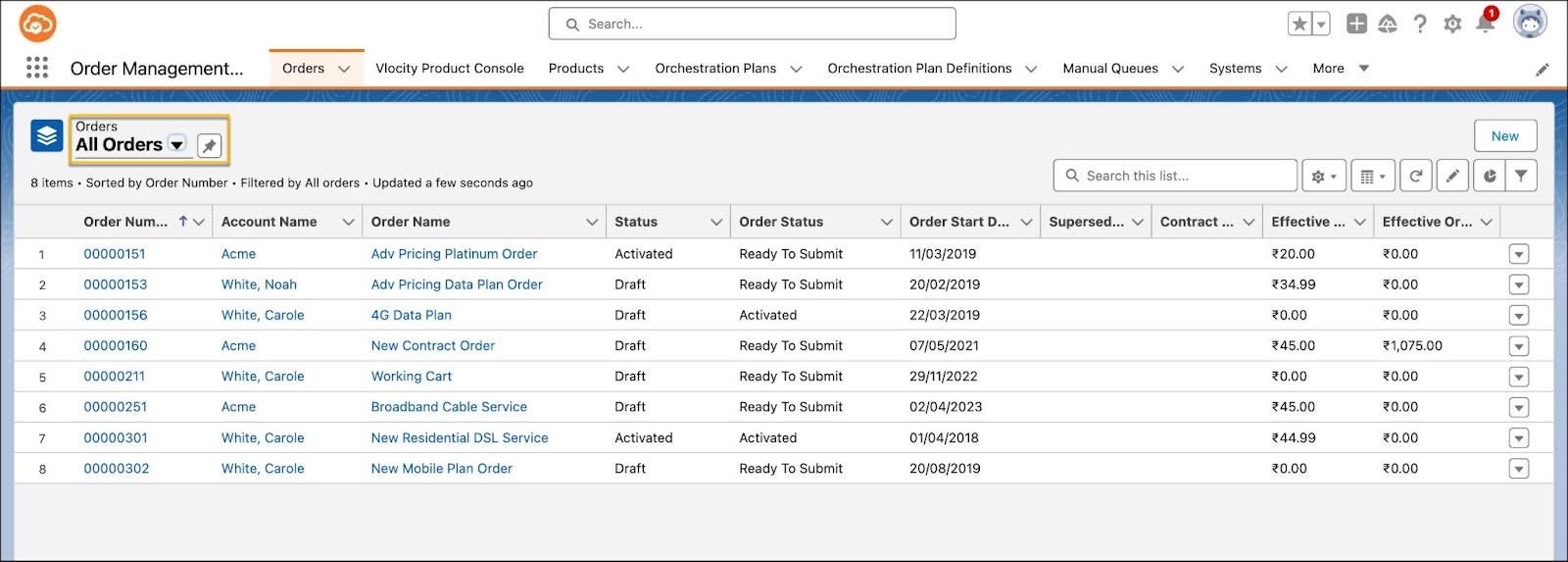
Task: Click the New order button
Action: 1505,135
